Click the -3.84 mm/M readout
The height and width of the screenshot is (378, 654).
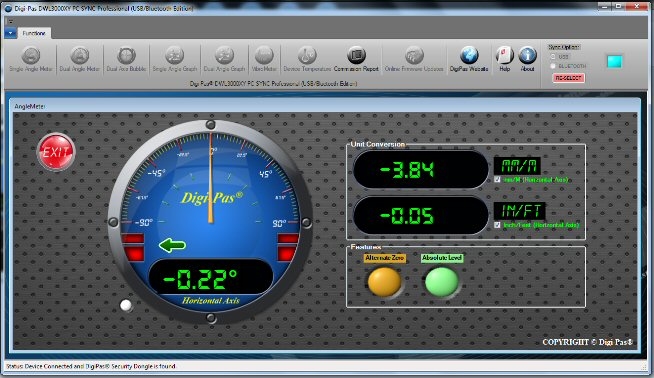[x=420, y=170]
